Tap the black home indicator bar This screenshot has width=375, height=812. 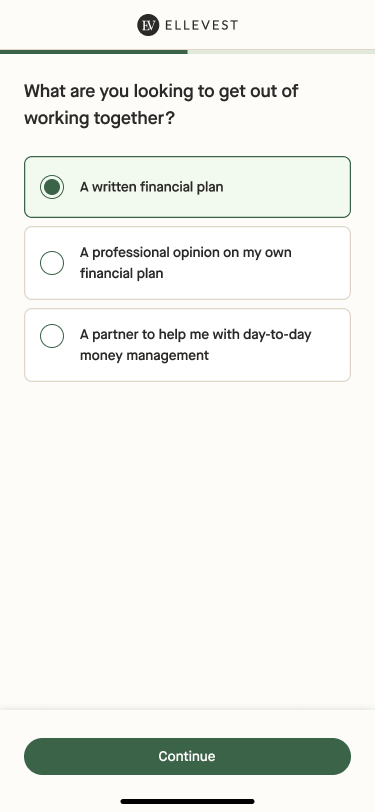pyautogui.click(x=188, y=802)
